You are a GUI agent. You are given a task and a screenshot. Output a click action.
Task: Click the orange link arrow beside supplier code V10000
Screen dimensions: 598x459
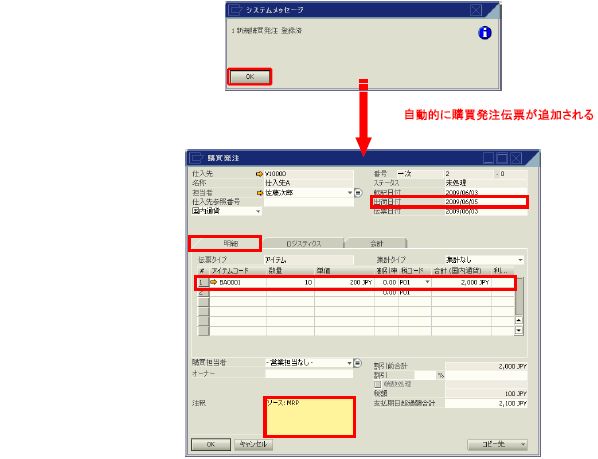[x=260, y=174]
